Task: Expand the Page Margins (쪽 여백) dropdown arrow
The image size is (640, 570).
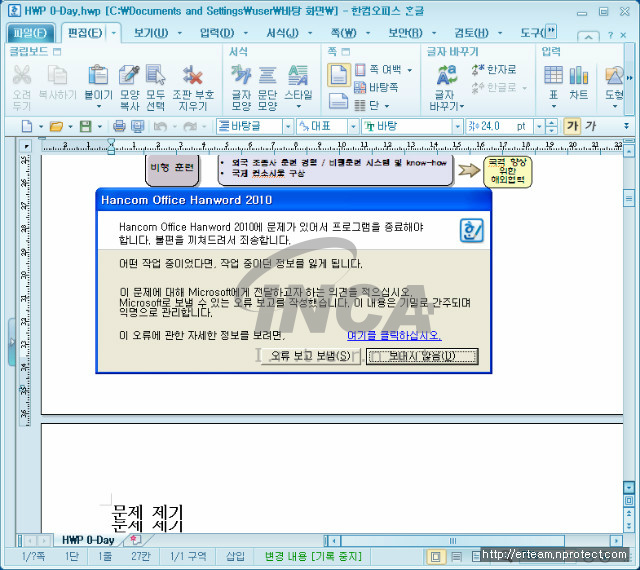Action: pyautogui.click(x=409, y=70)
